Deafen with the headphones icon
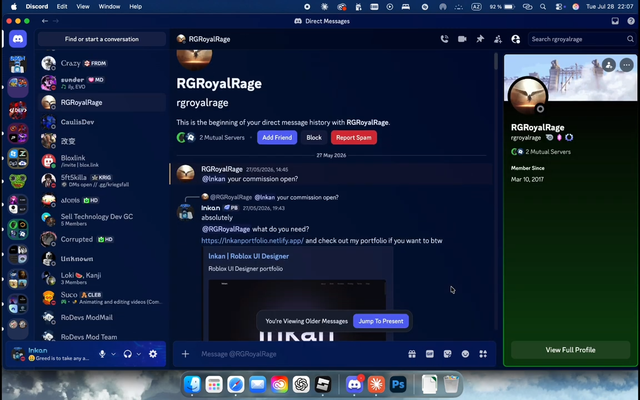 tap(128, 354)
